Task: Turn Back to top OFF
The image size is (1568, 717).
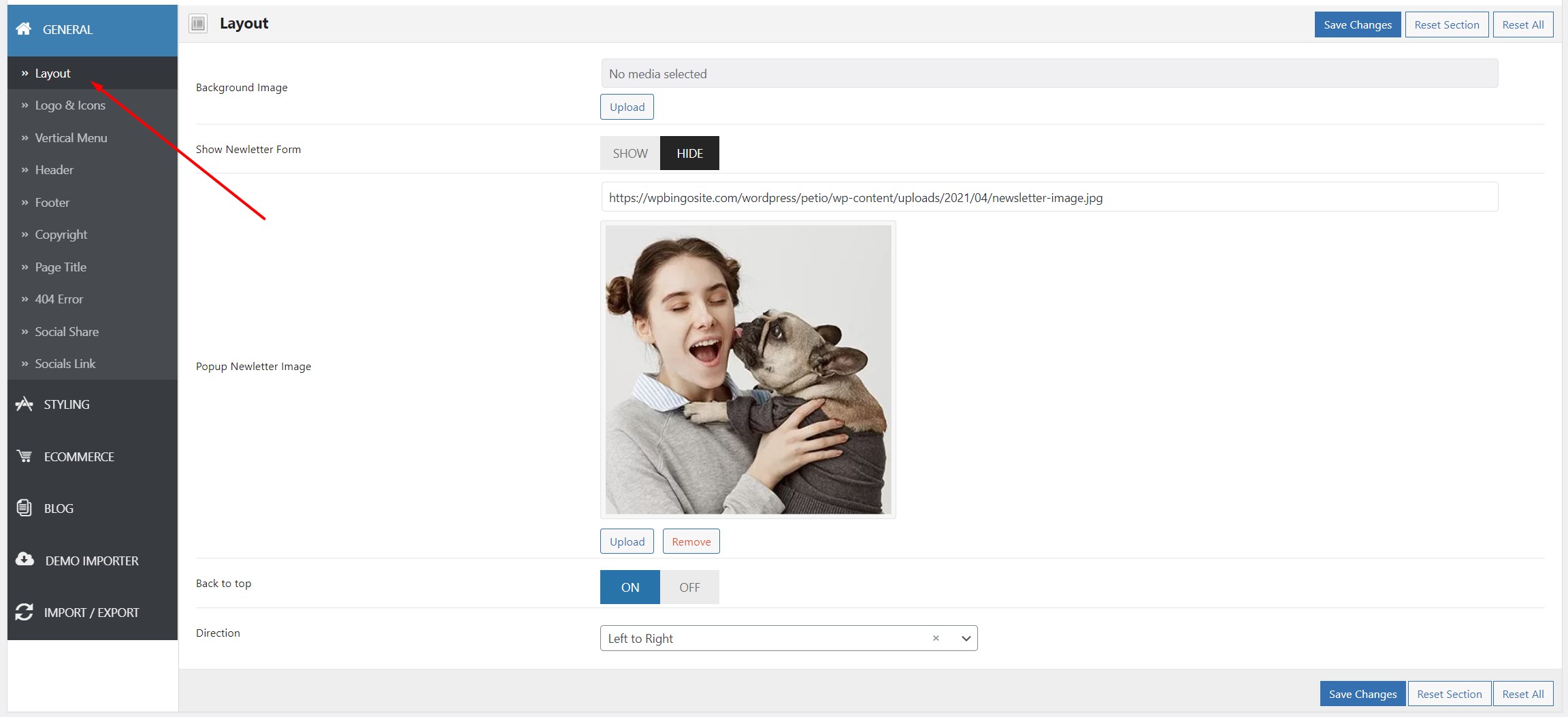Action: [x=689, y=587]
